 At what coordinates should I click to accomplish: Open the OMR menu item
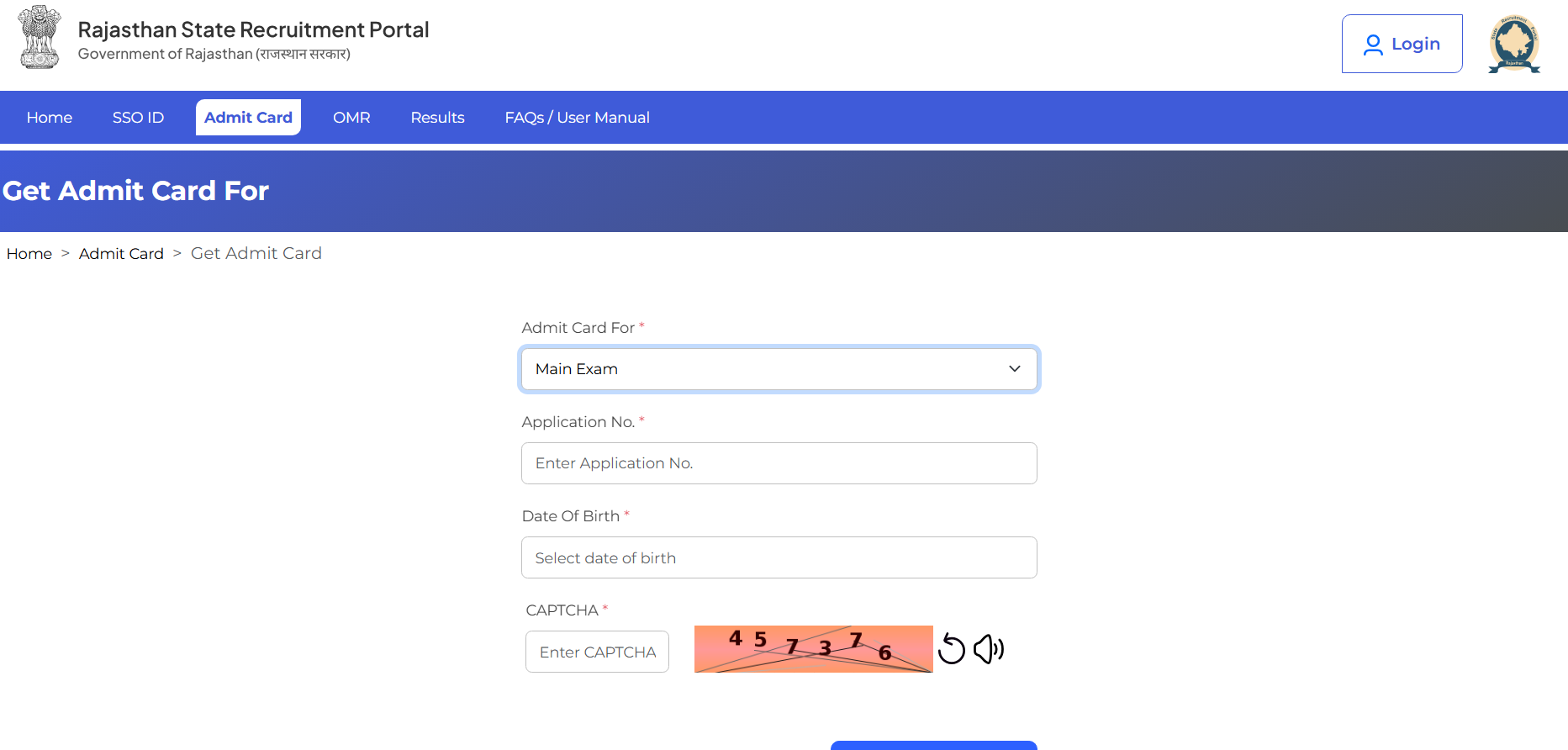click(x=351, y=118)
